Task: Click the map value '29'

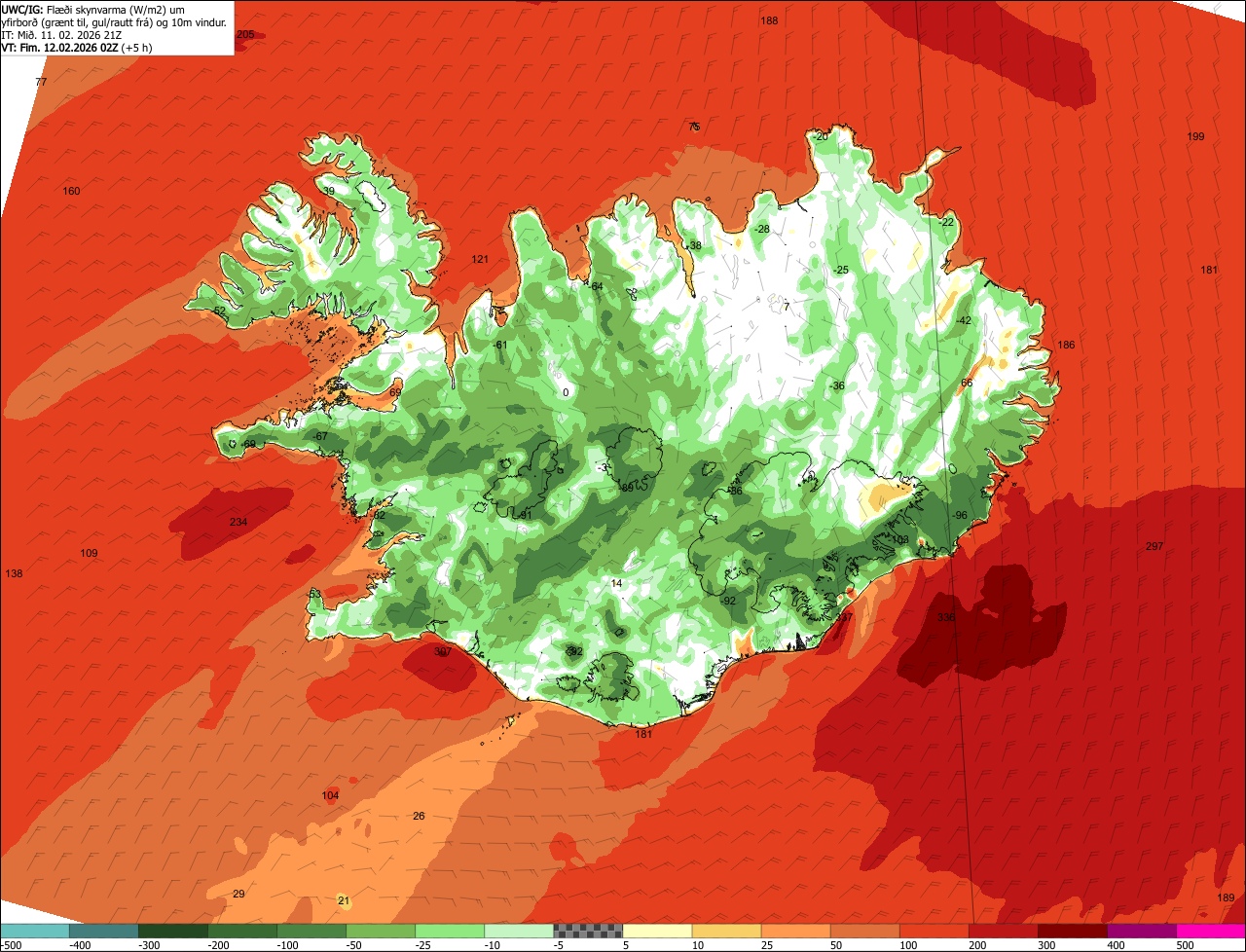Action: (238, 894)
